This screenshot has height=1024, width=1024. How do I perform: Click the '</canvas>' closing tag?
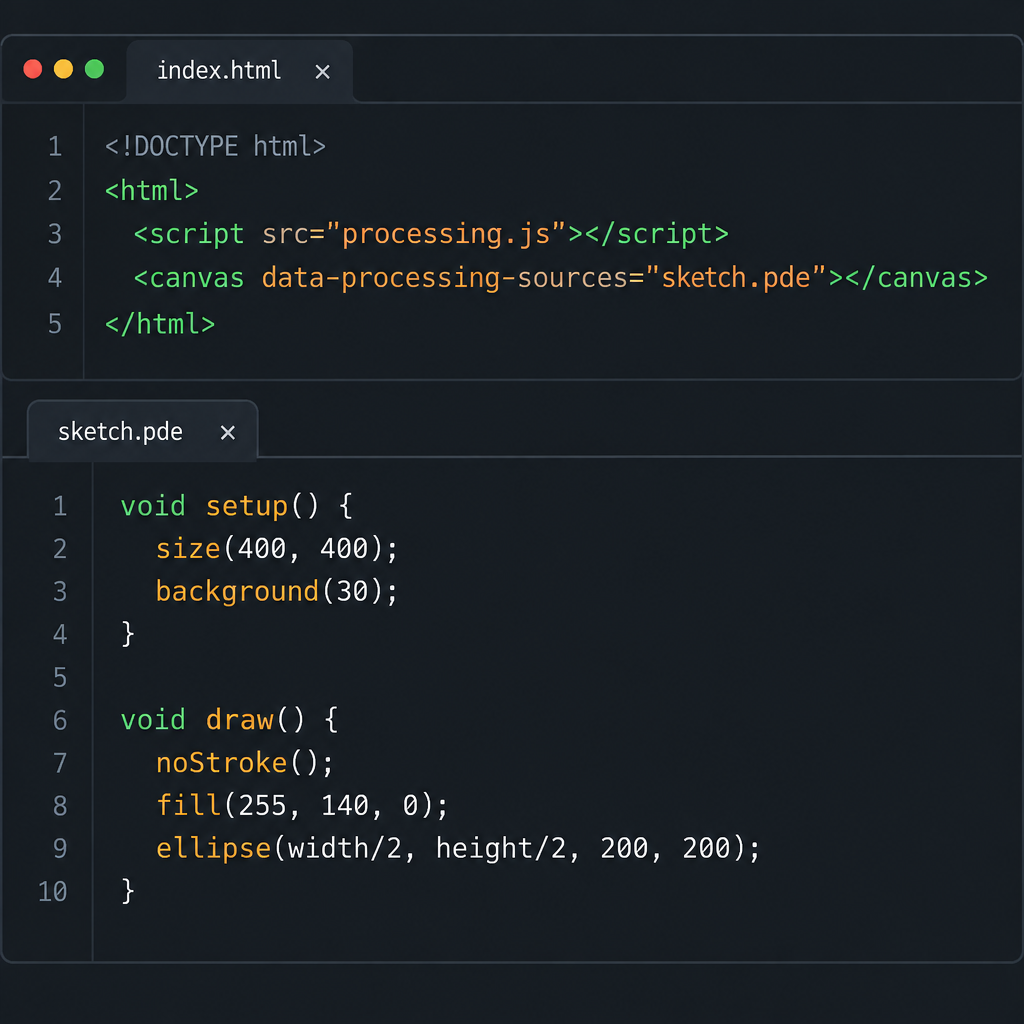click(x=916, y=278)
